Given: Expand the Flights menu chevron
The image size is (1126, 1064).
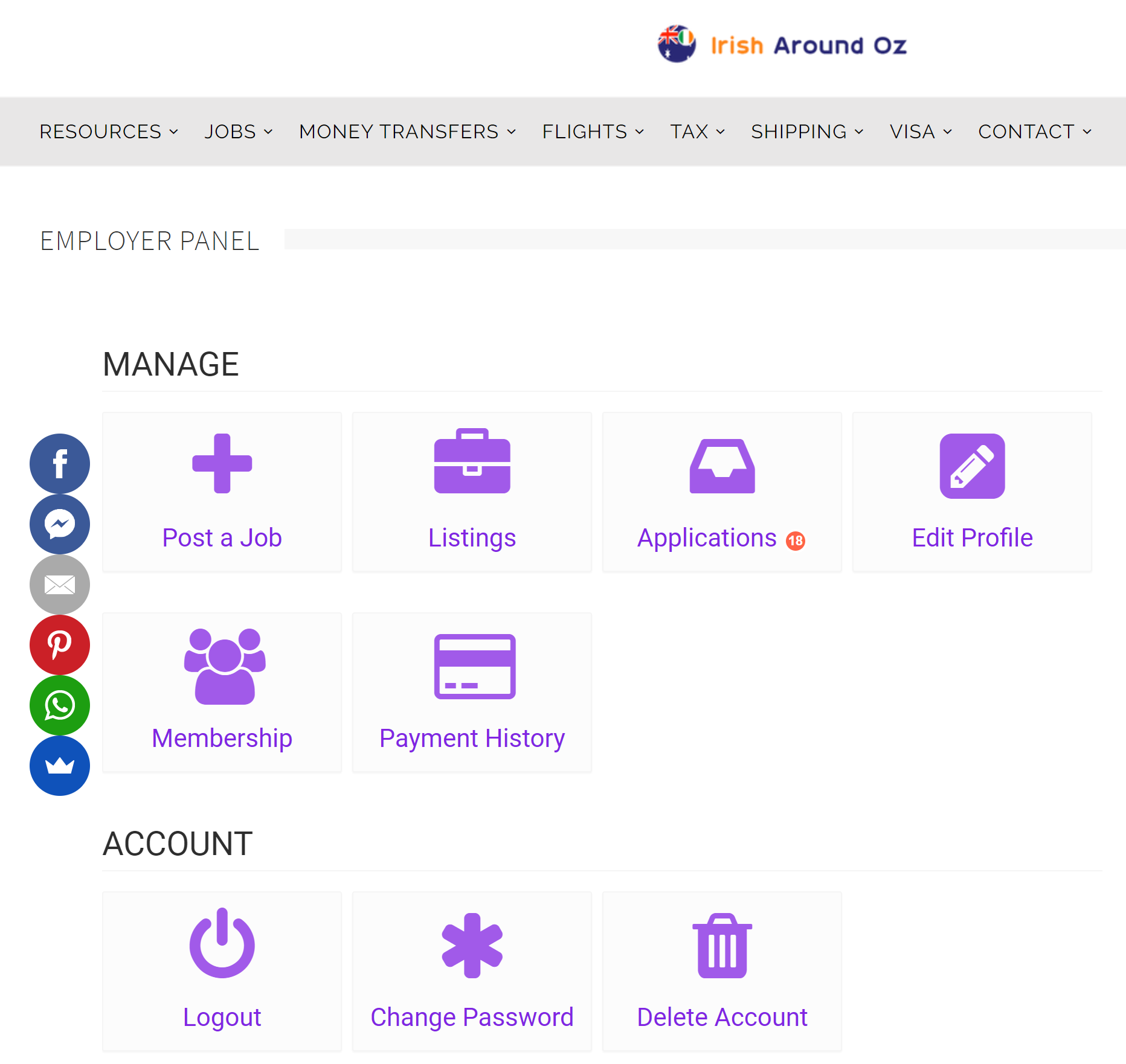Looking at the screenshot, I should [640, 132].
